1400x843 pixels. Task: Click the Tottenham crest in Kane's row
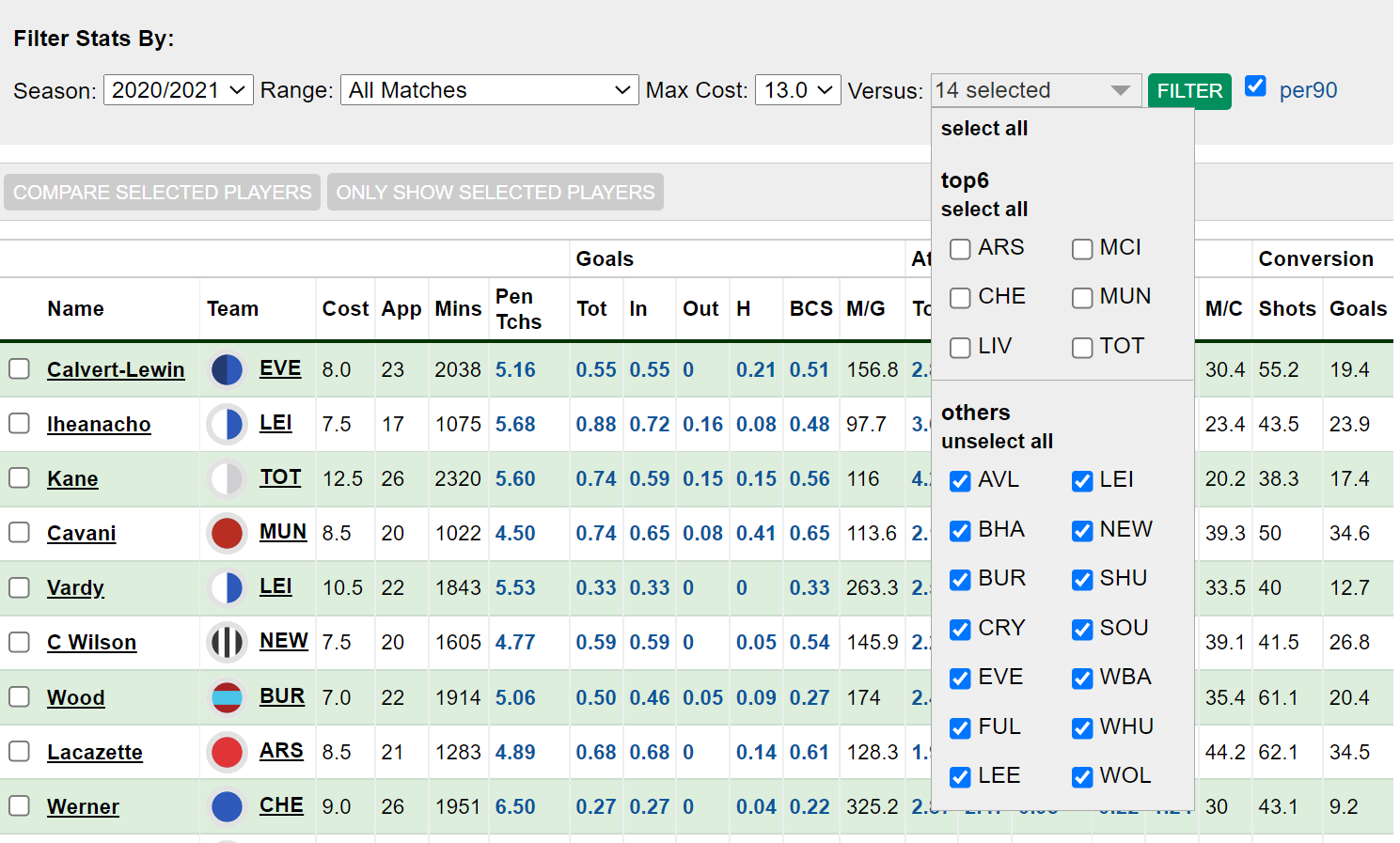227,478
